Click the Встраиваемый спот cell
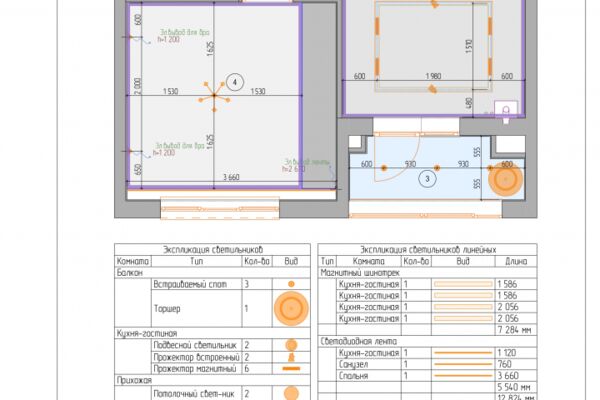Screen dimensions: 600x400 197,284
